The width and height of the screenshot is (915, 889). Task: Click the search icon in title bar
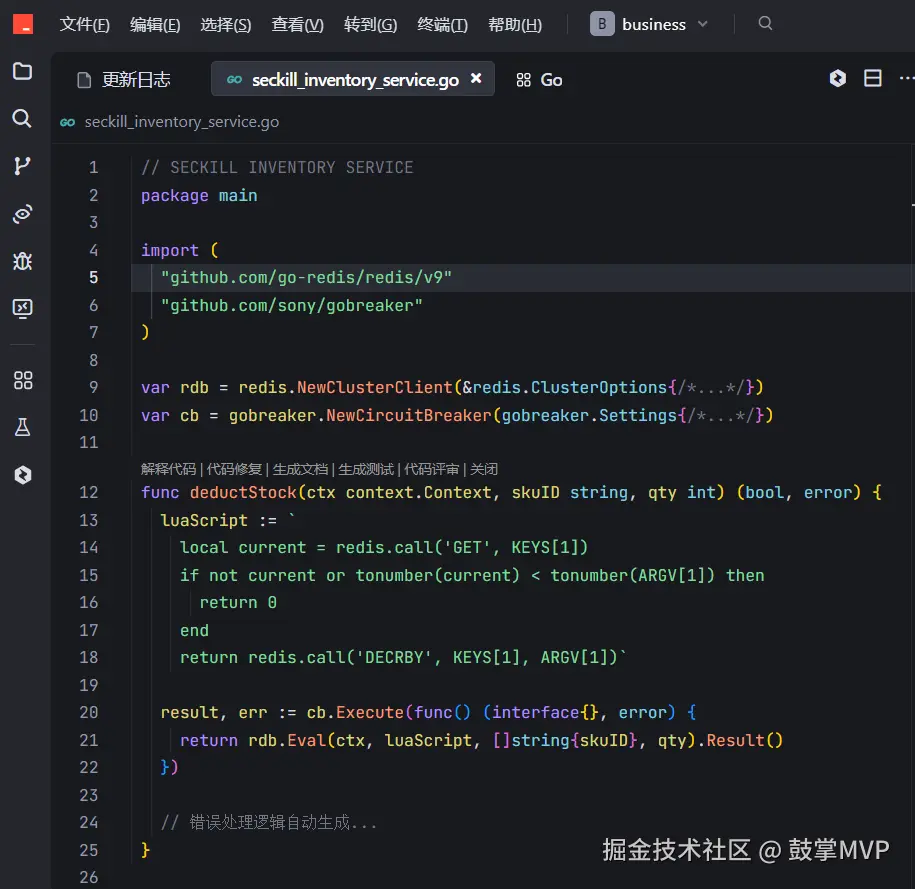click(765, 23)
